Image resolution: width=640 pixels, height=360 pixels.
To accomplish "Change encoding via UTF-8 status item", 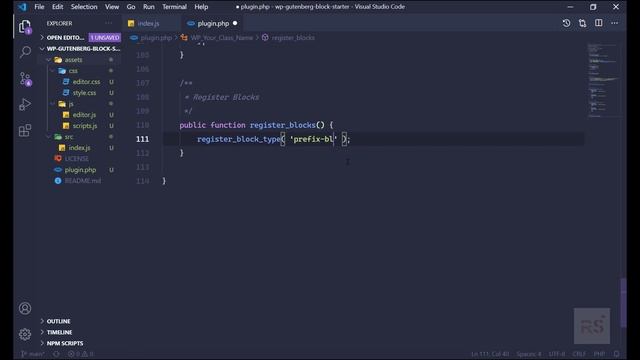I will pyautogui.click(x=557, y=354).
